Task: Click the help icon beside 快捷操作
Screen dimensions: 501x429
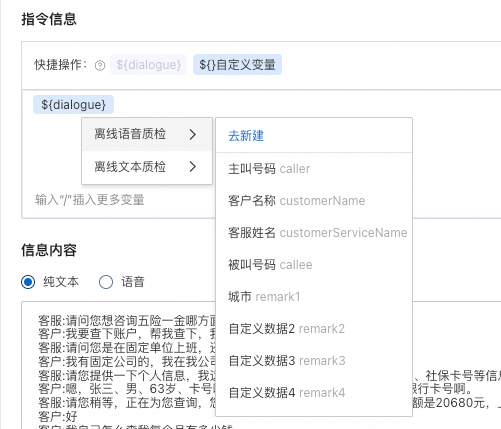Action: (100, 66)
